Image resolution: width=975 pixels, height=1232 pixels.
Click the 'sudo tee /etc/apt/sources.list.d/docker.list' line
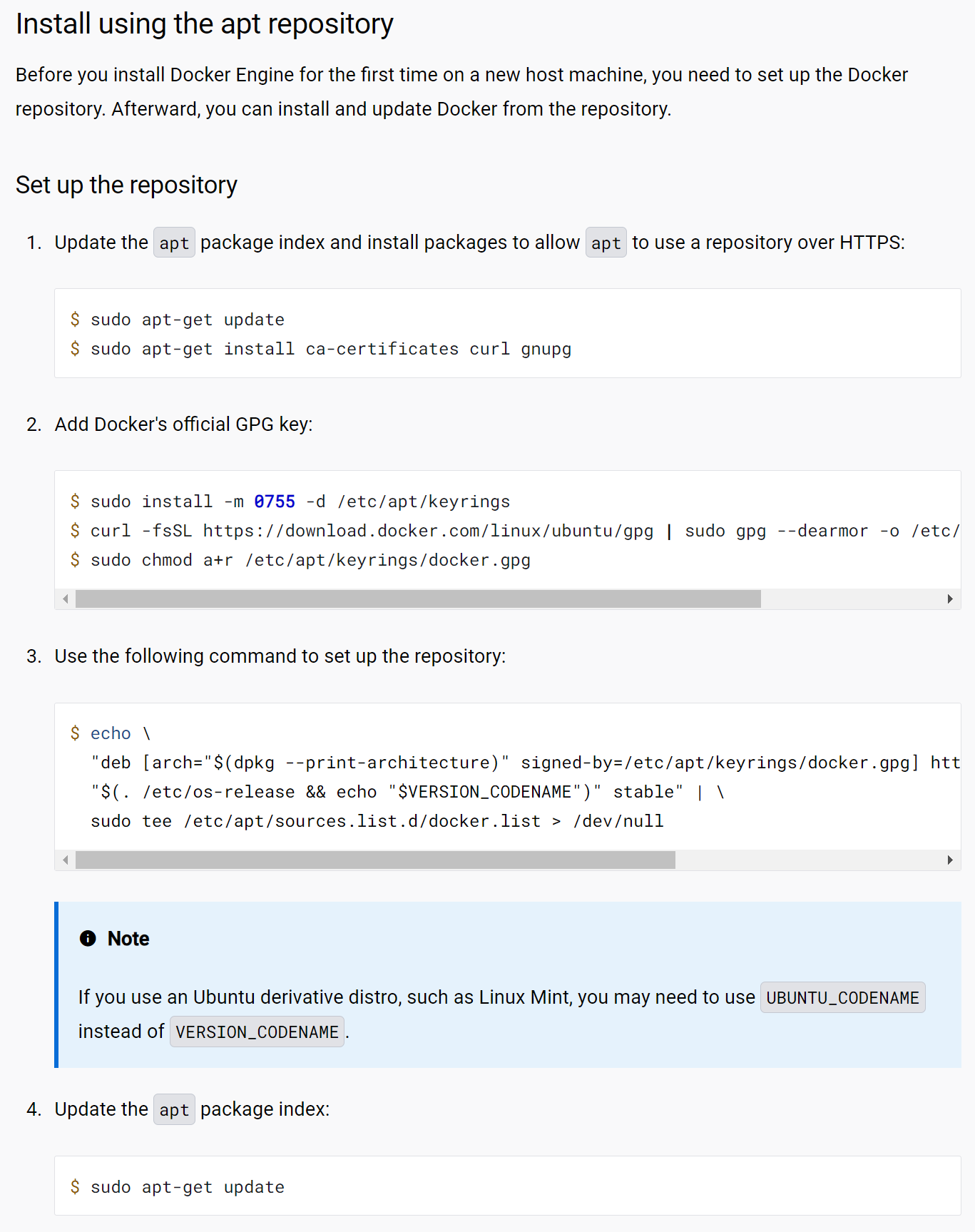[377, 821]
